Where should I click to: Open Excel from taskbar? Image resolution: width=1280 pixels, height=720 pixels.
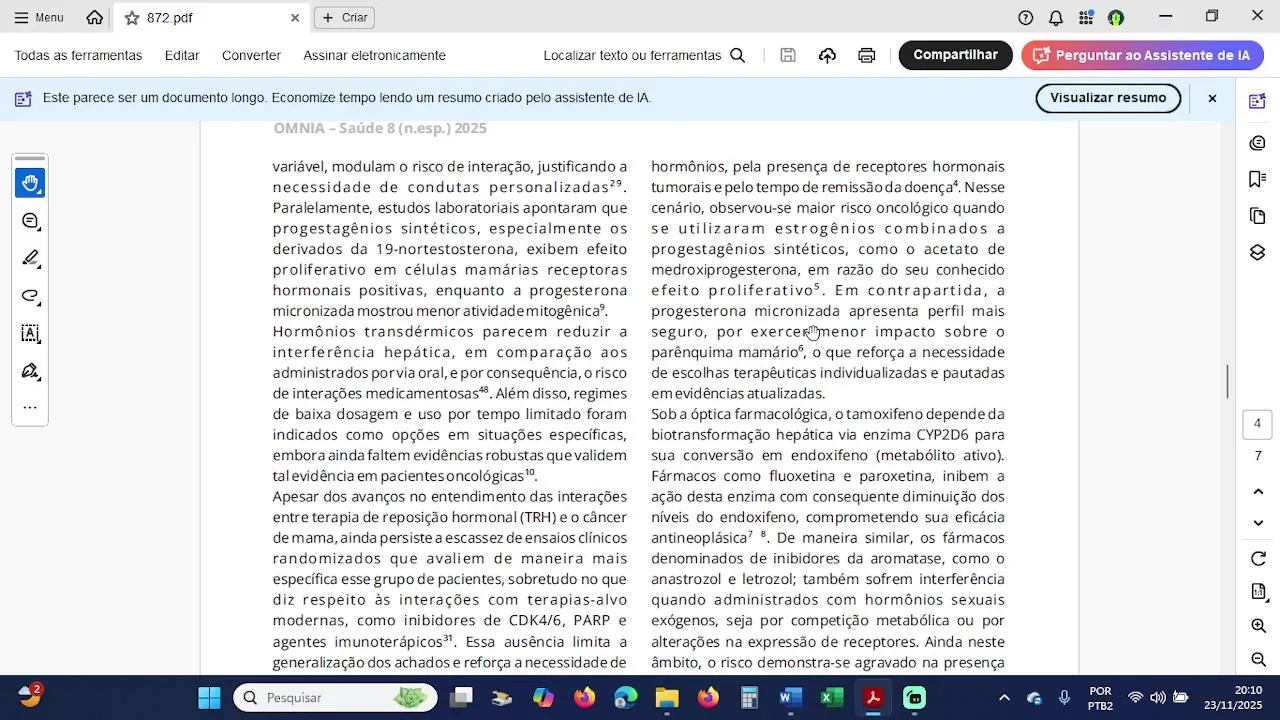[x=832, y=698]
